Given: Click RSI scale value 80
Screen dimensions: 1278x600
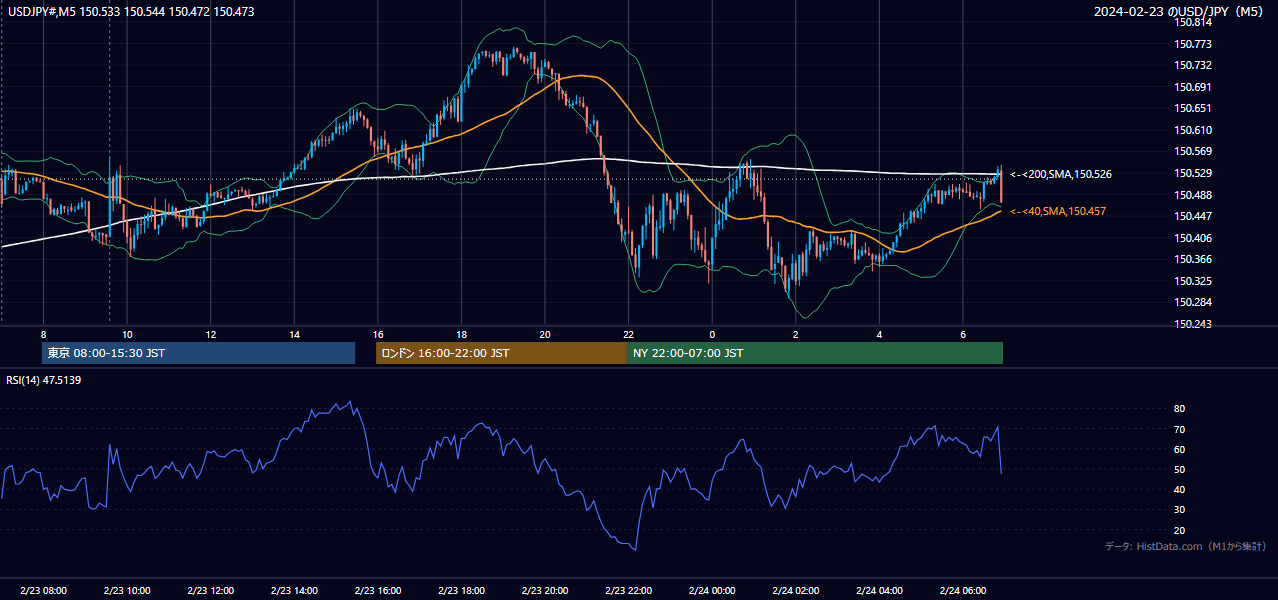Looking at the screenshot, I should pos(1179,409).
